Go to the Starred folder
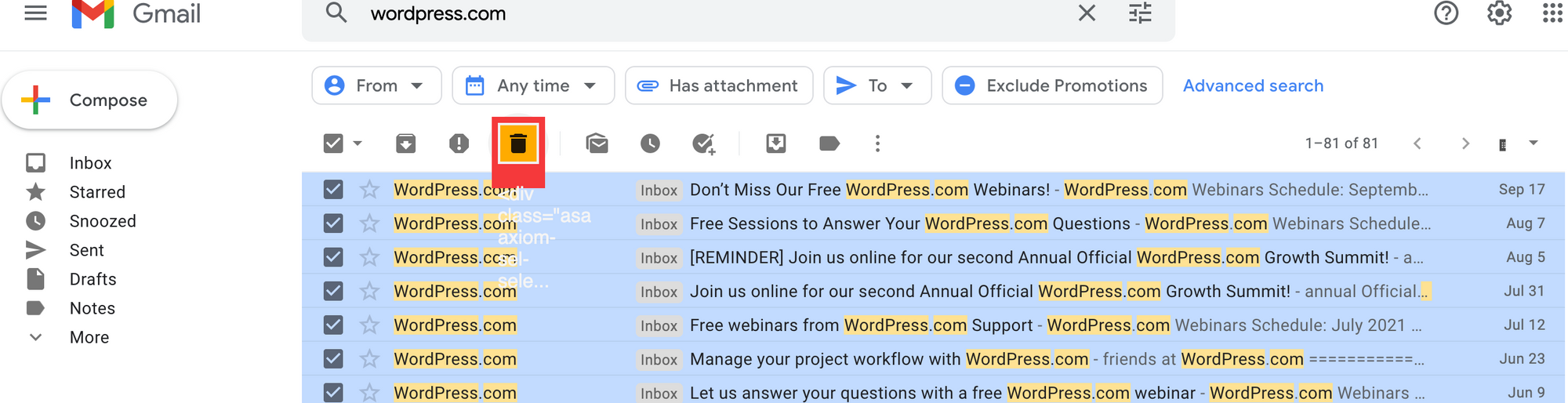1568x403 pixels. coord(97,192)
